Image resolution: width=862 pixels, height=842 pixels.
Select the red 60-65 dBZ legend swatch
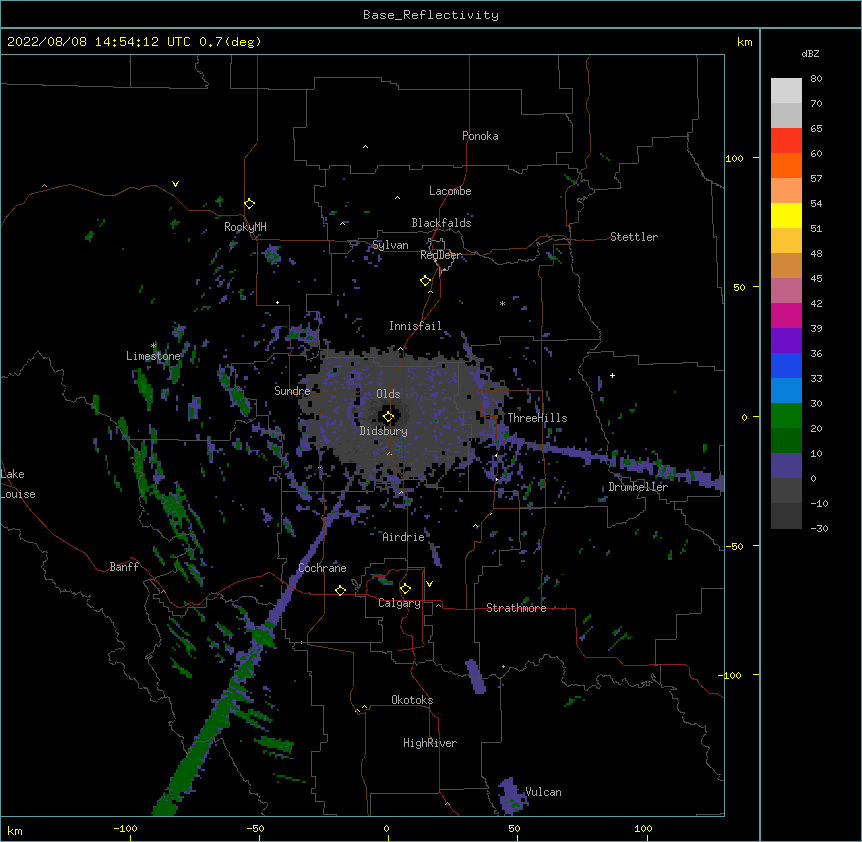[786, 141]
